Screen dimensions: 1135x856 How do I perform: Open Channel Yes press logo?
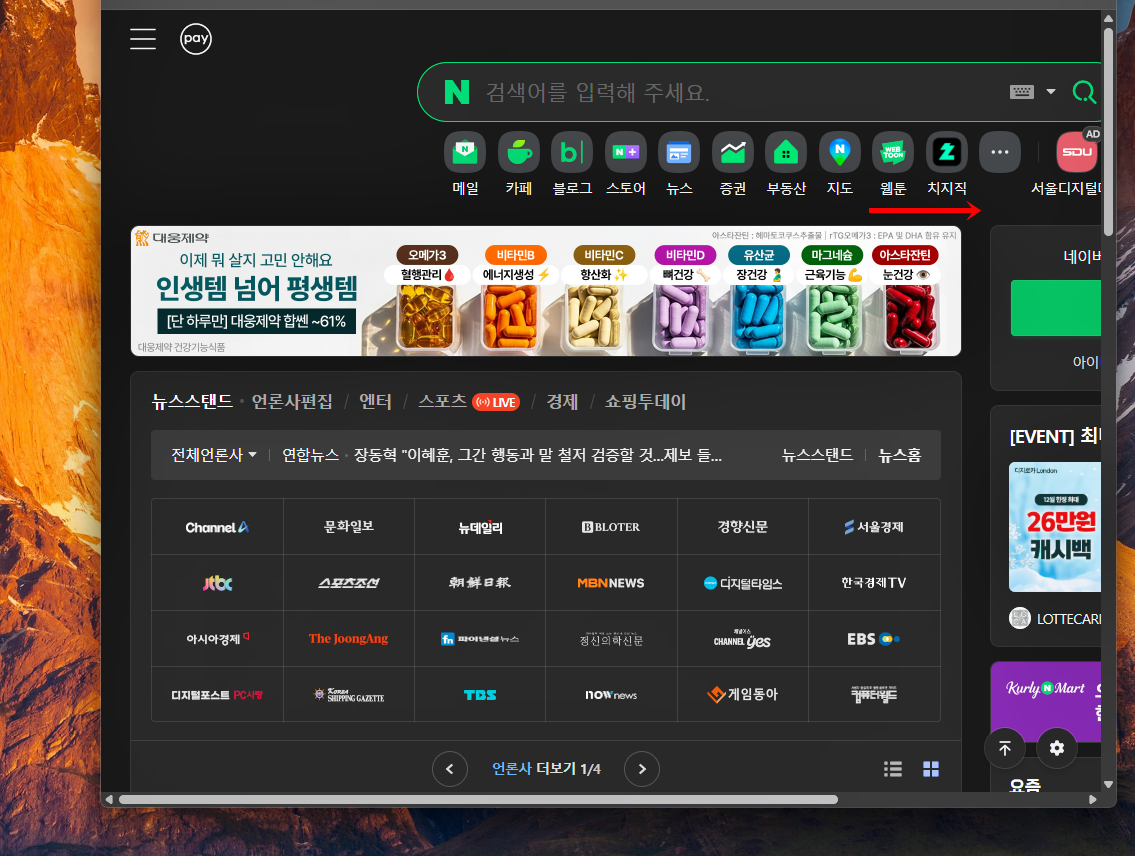click(x=743, y=638)
